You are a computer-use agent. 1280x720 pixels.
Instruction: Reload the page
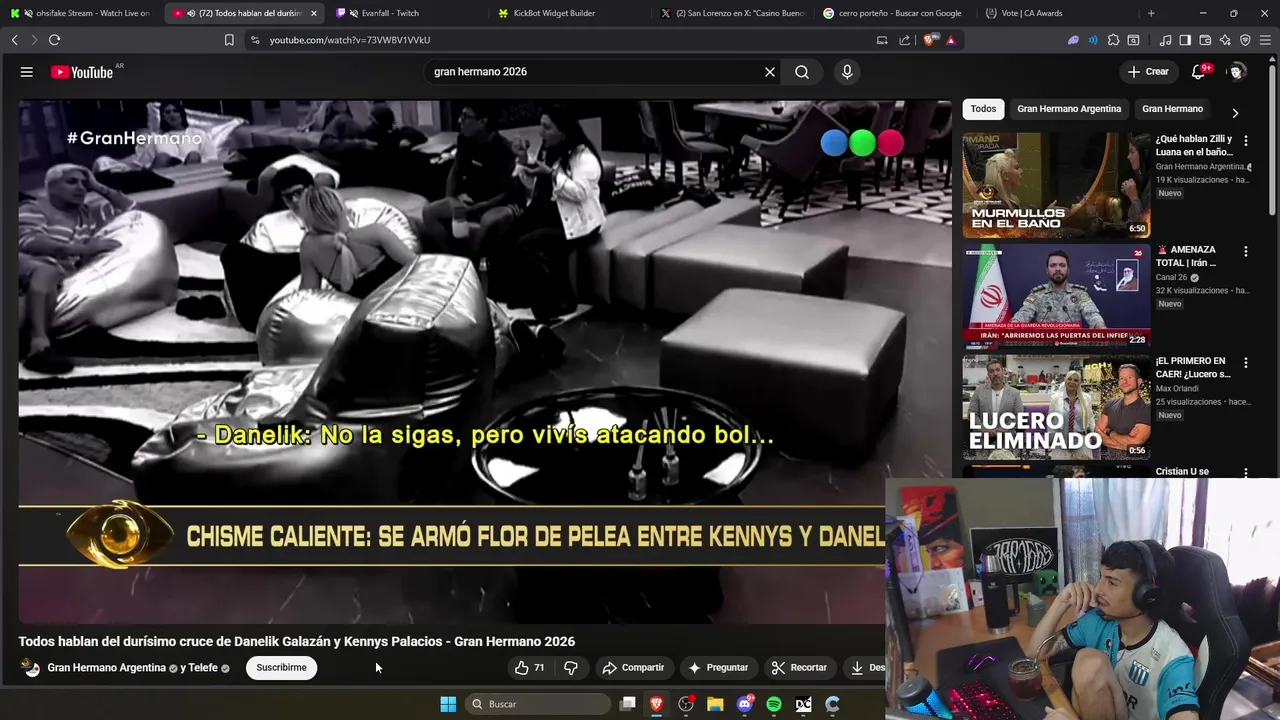54,40
